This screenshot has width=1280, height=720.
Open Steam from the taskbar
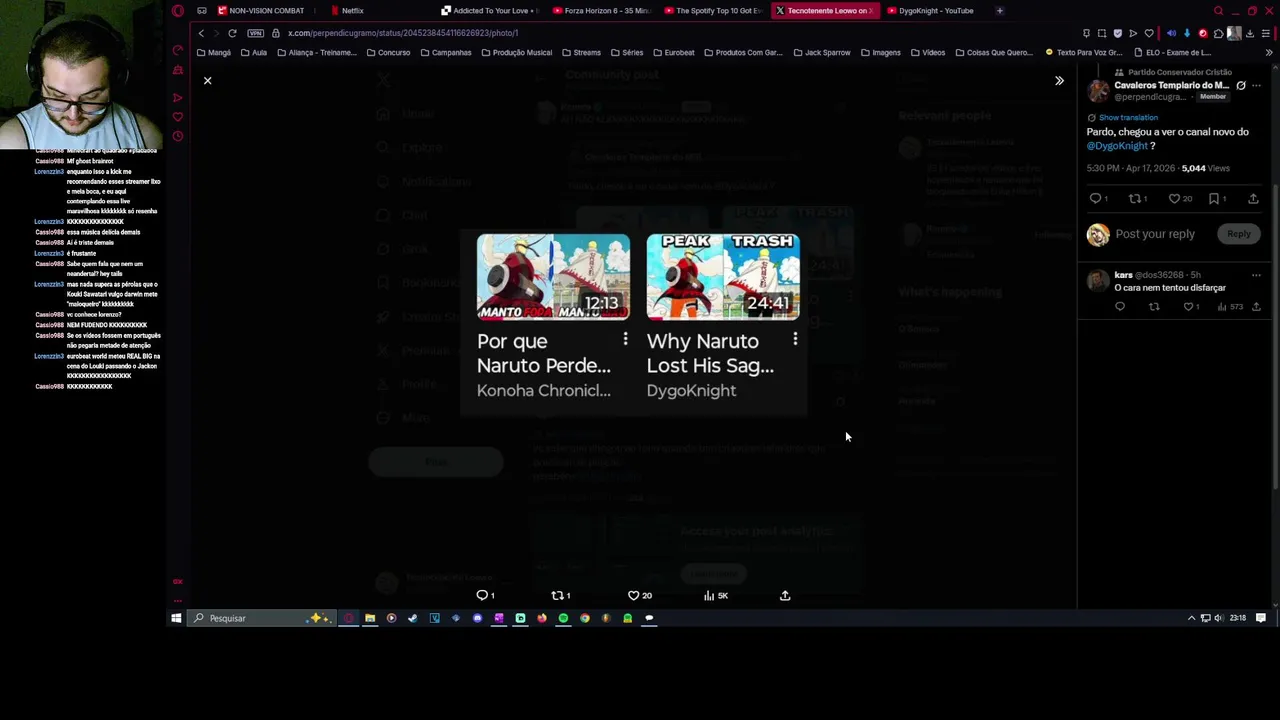pos(412,618)
